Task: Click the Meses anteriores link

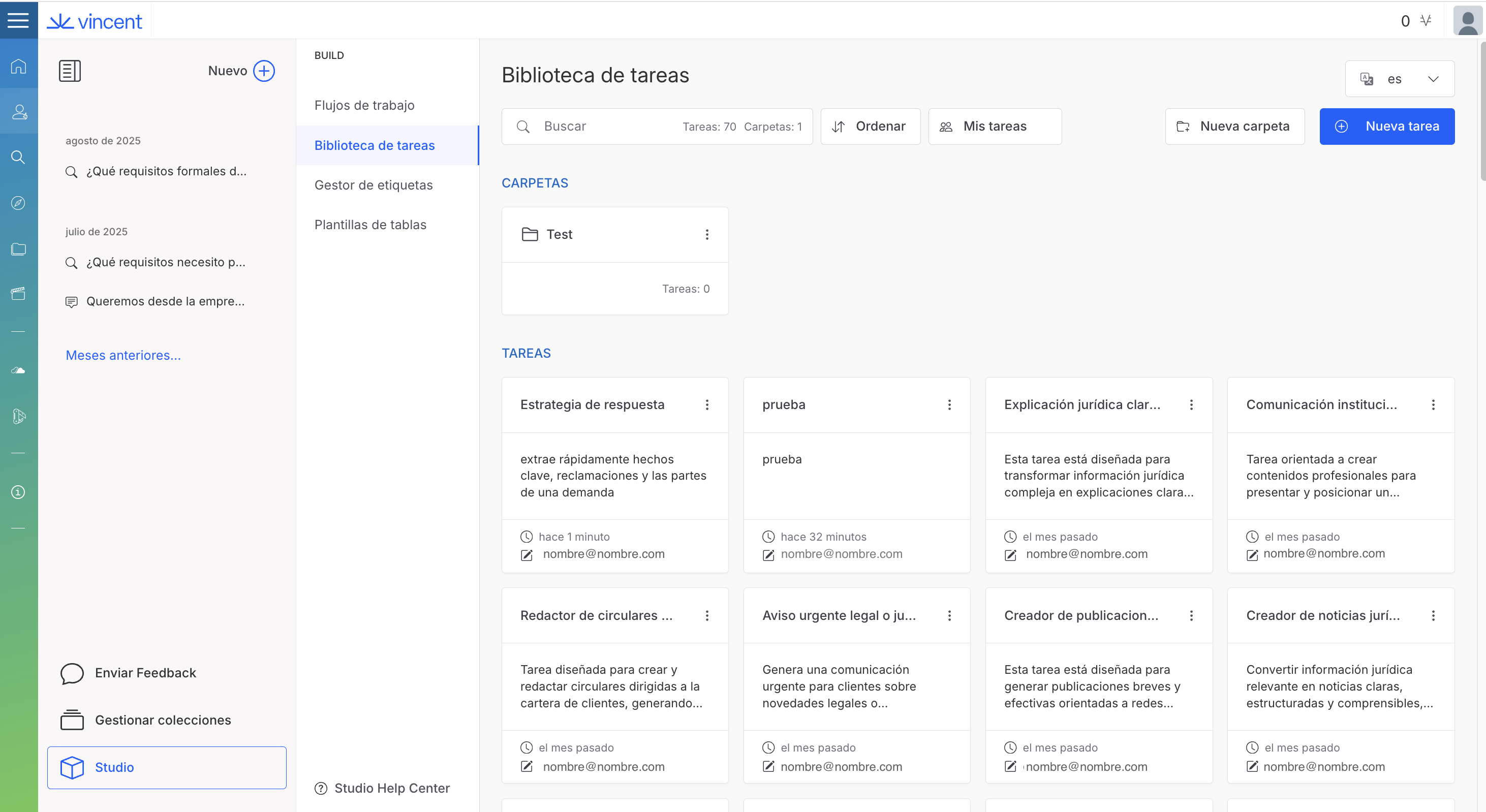Action: (x=123, y=355)
